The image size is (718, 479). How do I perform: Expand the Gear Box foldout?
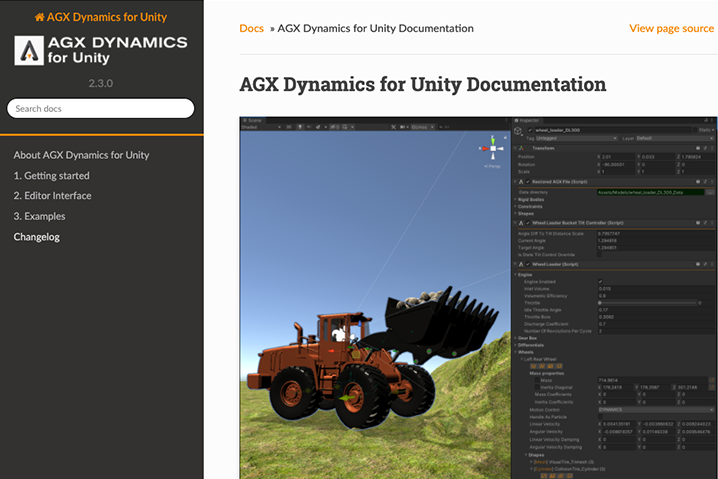coord(515,338)
